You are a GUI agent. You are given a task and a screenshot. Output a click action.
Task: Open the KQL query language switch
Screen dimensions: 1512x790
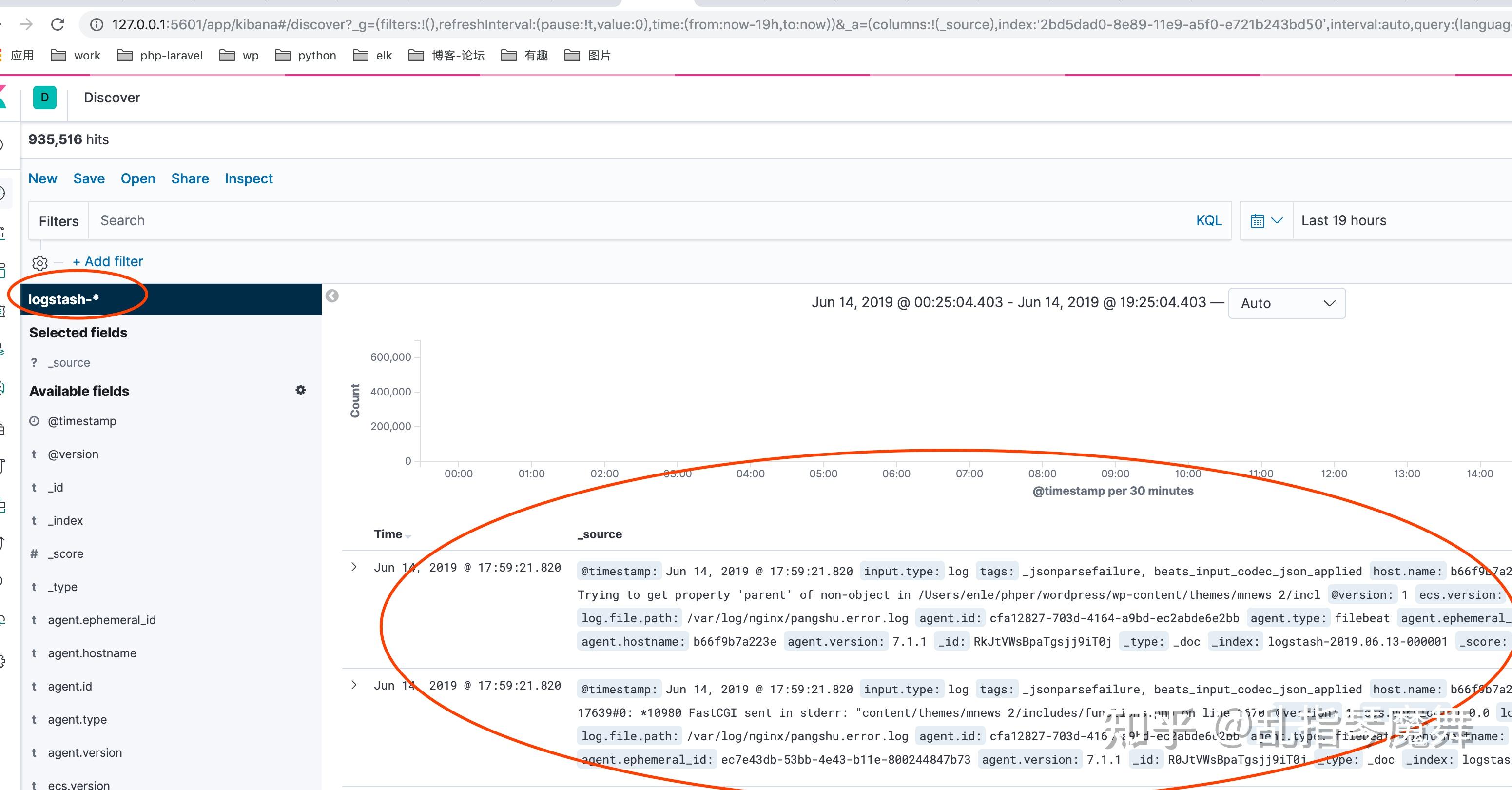(1207, 219)
